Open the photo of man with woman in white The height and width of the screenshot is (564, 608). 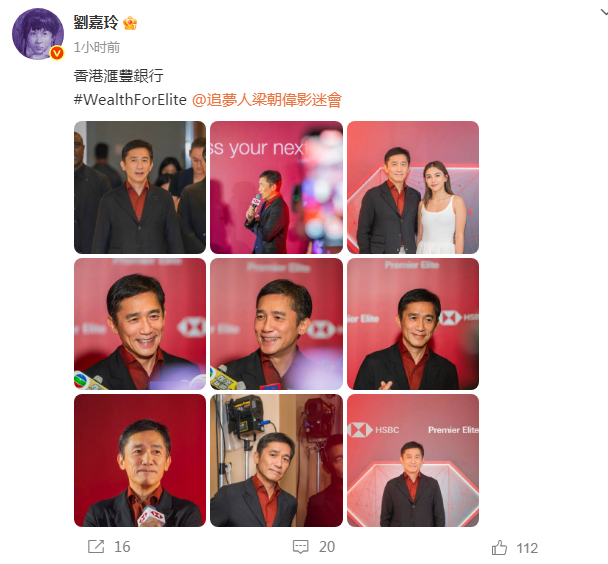[413, 187]
